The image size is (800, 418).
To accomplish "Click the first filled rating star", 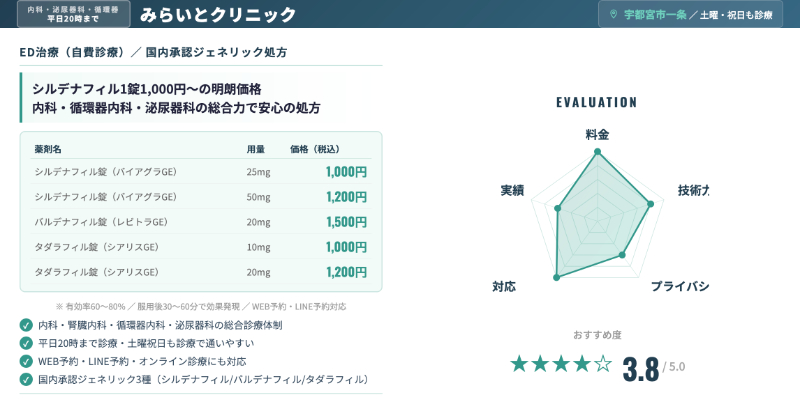I will point(519,364).
